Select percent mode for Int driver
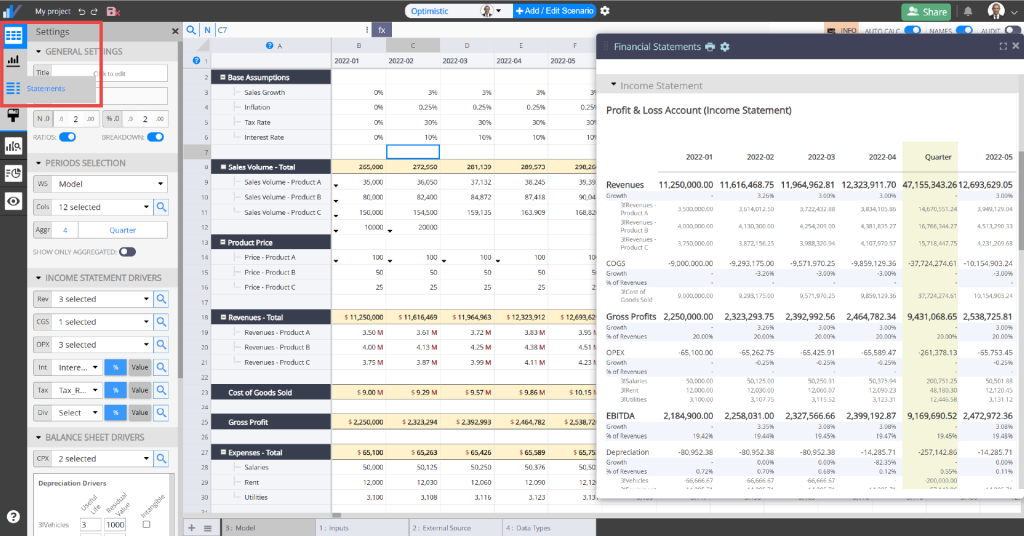 pos(116,368)
